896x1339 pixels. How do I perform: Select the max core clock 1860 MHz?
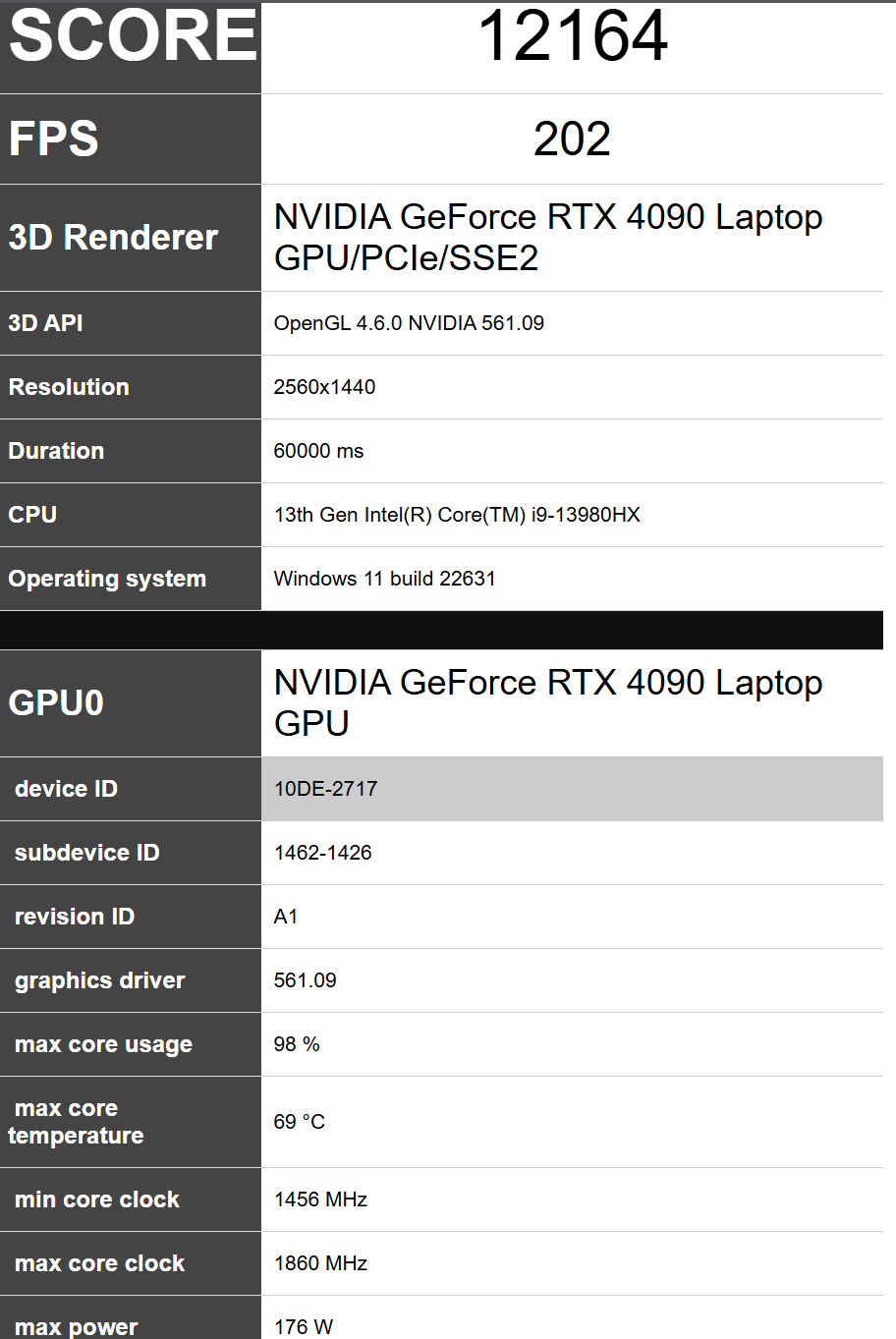pos(320,1263)
